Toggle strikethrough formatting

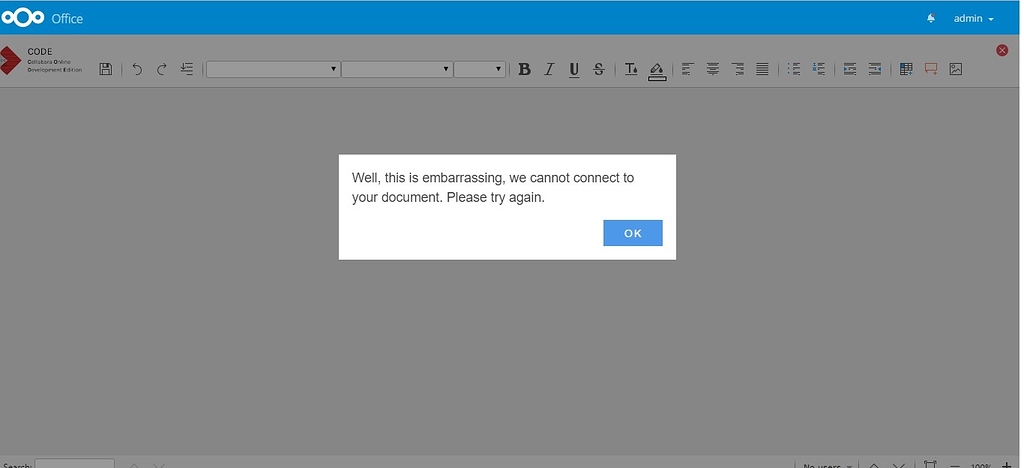tap(599, 69)
